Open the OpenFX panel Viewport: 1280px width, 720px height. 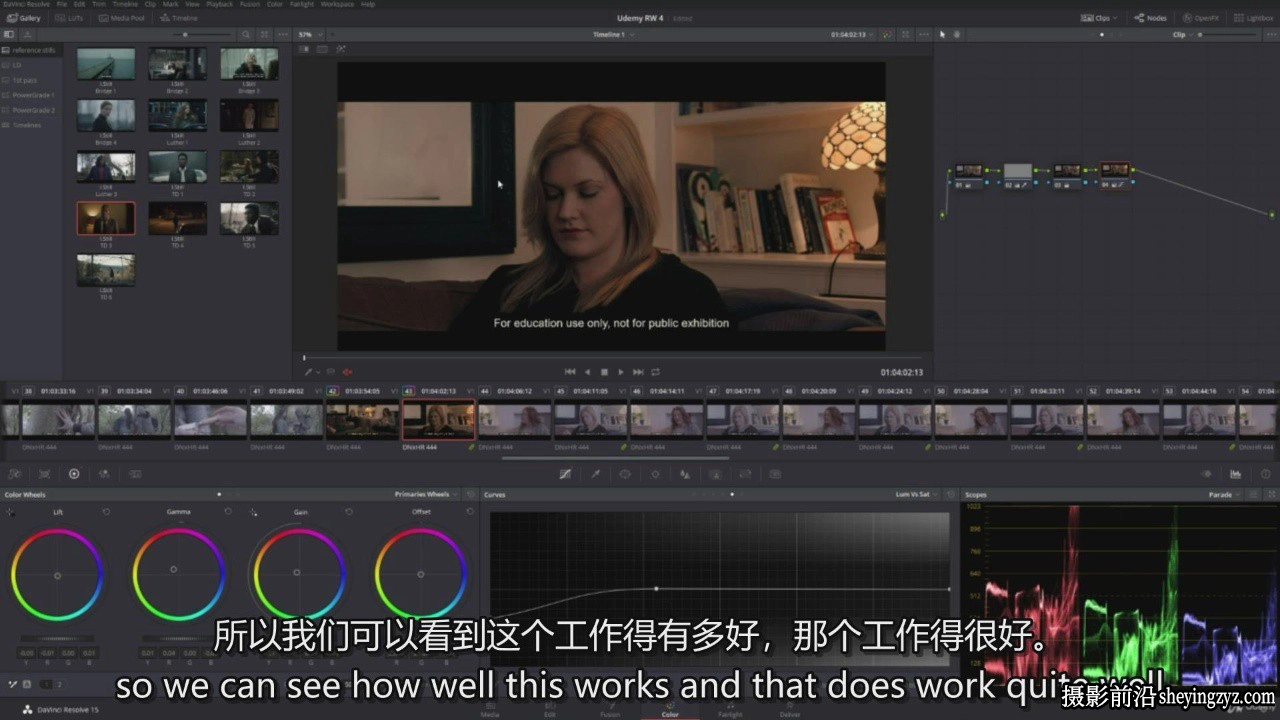pyautogui.click(x=1201, y=18)
